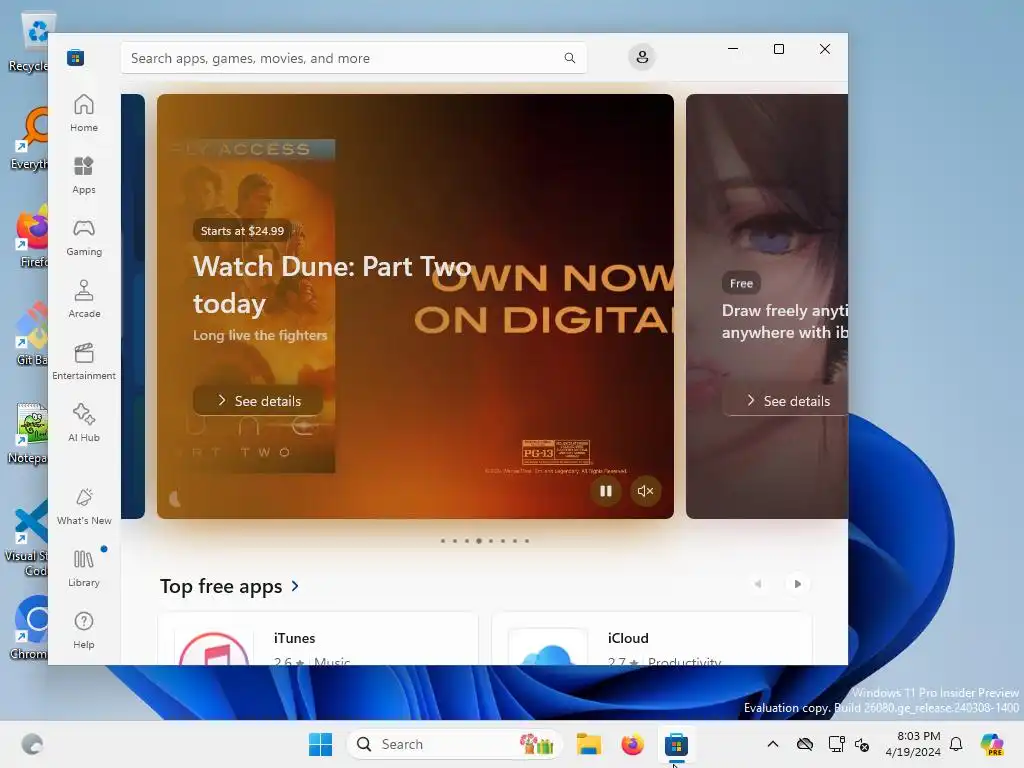1024x768 pixels.
Task: Maximize the Microsoft Store window
Action: point(778,49)
